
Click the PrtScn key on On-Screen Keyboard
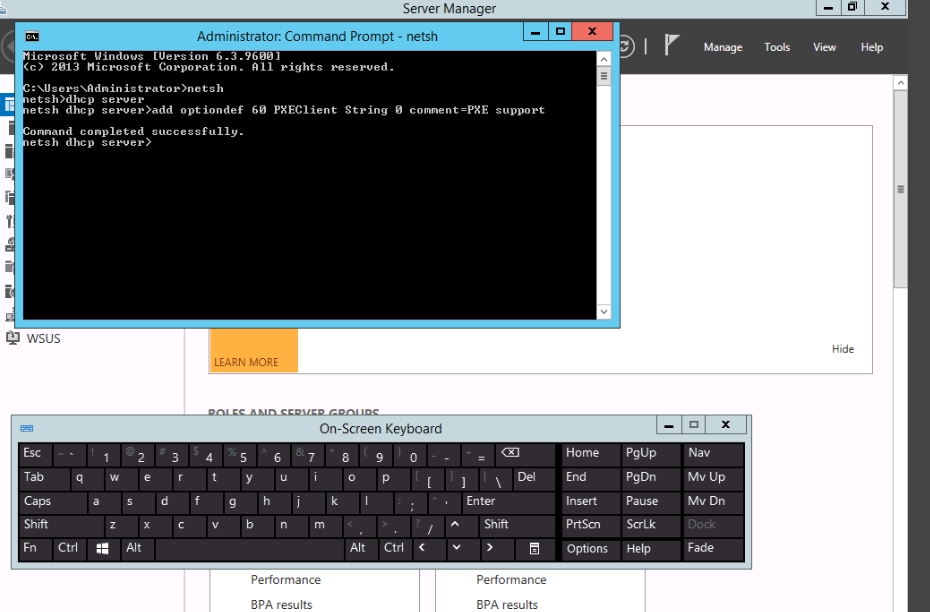click(x=590, y=525)
